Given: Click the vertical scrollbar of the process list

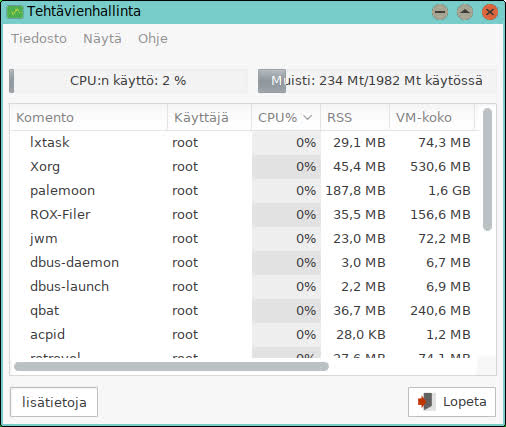Looking at the screenshot, I should click(x=487, y=169).
